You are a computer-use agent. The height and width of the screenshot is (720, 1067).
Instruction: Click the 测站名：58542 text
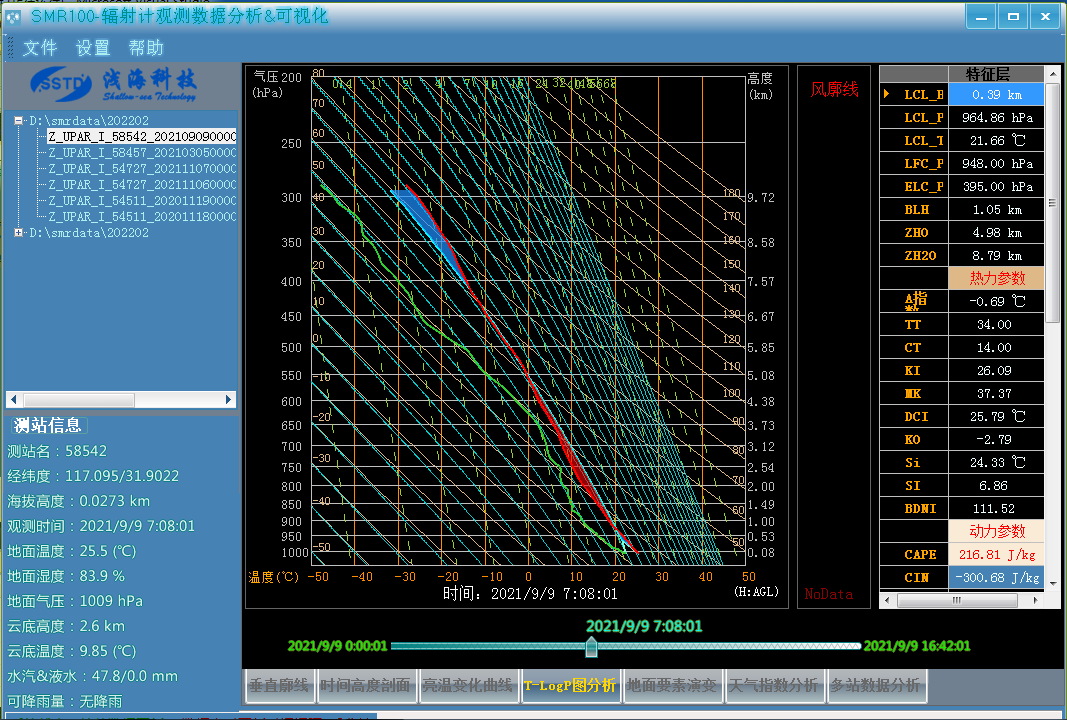[57, 451]
